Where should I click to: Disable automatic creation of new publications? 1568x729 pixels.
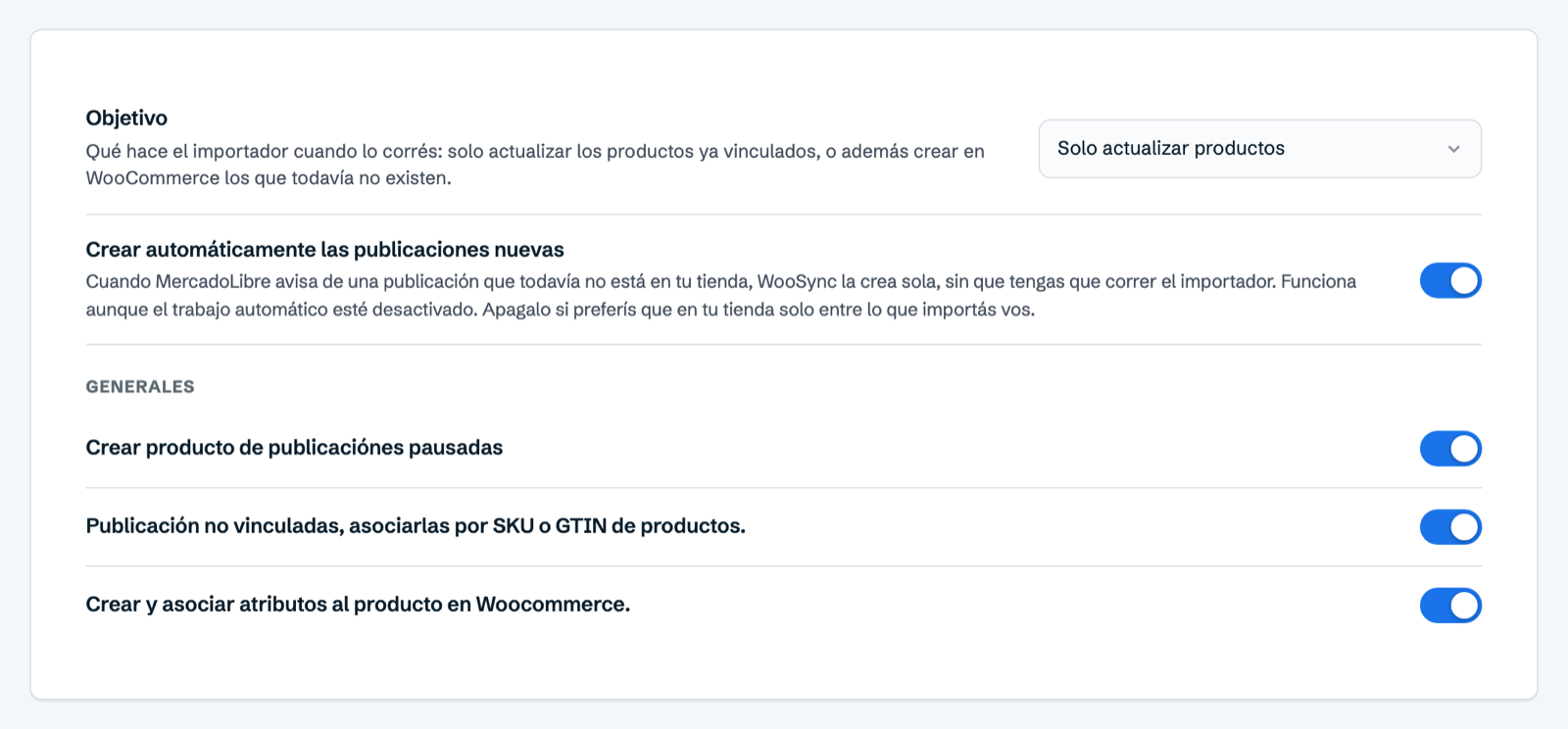1450,281
